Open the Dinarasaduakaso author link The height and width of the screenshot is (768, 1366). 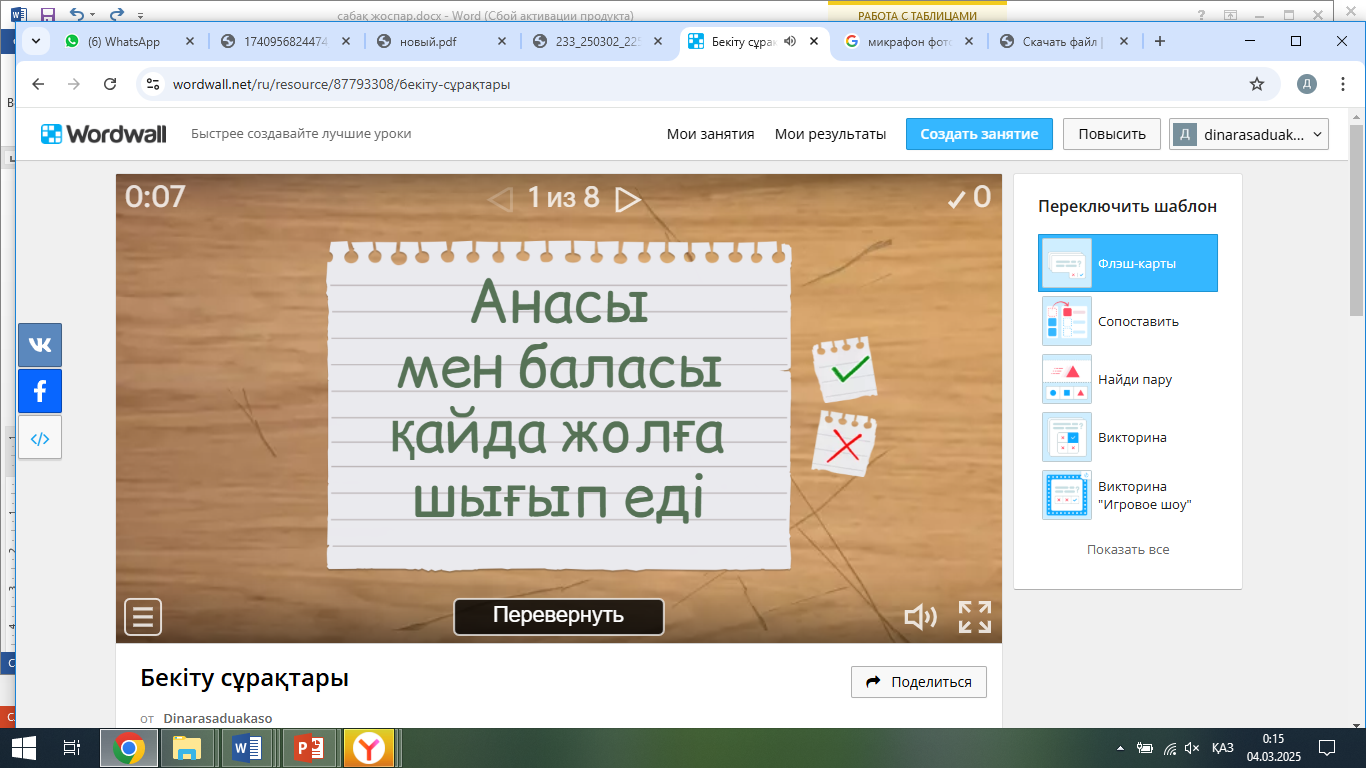coord(217,718)
